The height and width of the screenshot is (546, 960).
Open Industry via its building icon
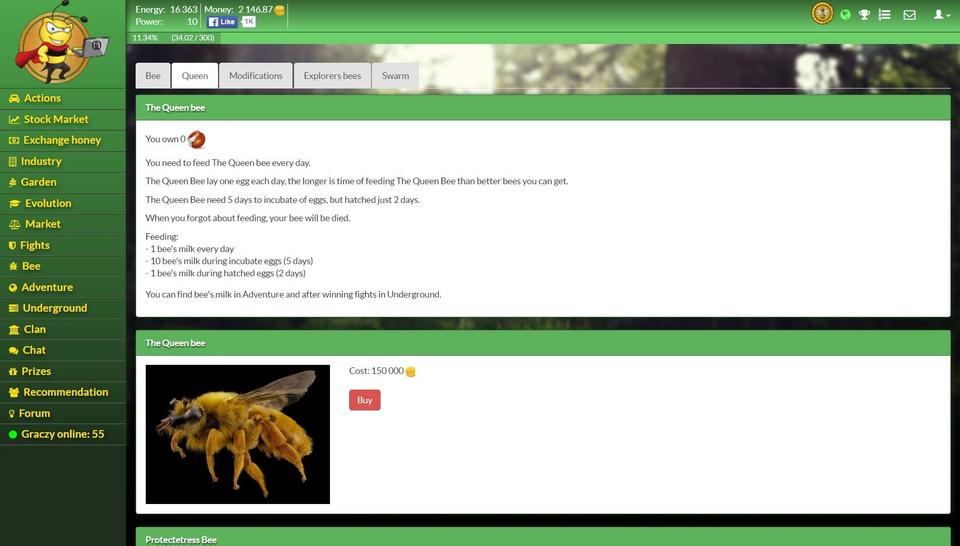[x=13, y=162]
